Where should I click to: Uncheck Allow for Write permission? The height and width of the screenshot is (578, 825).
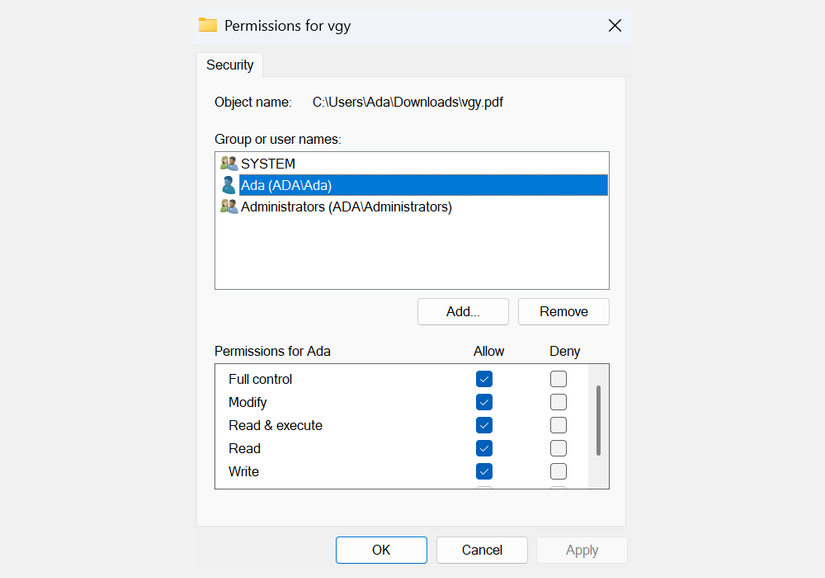click(484, 471)
